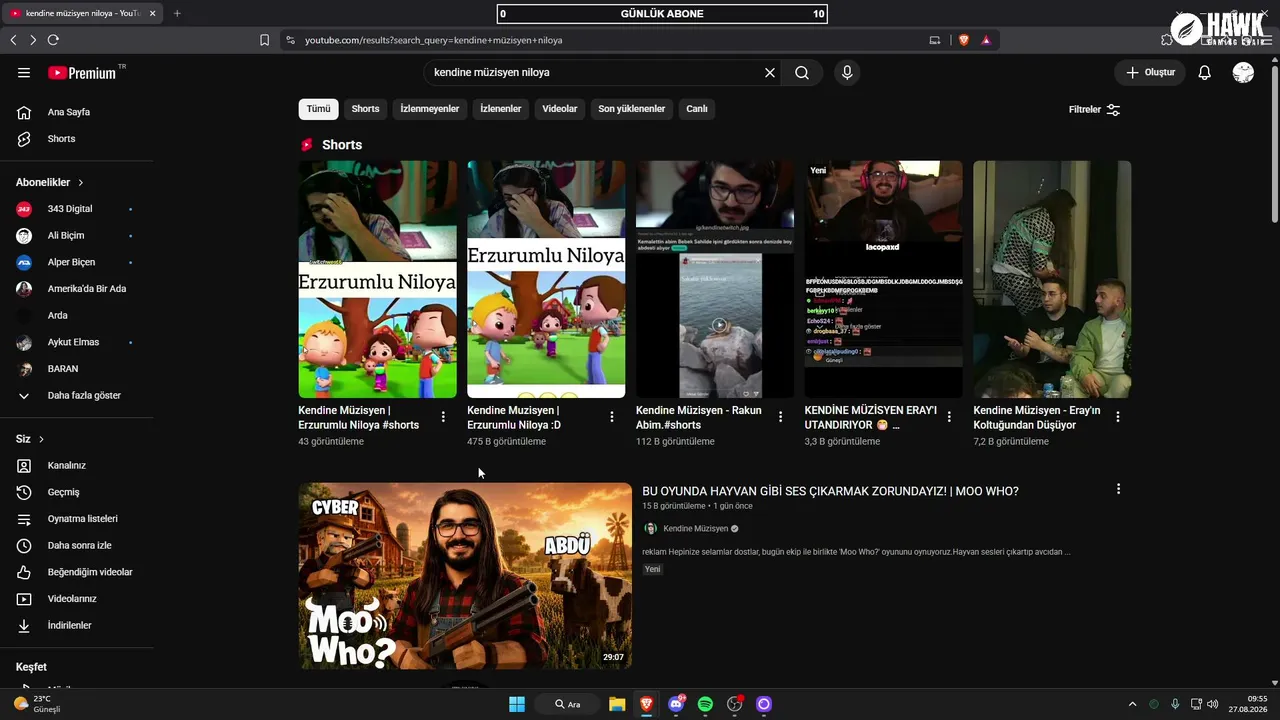The width and height of the screenshot is (1280, 720).
Task: Select the Canlı filter chip
Action: 697,109
